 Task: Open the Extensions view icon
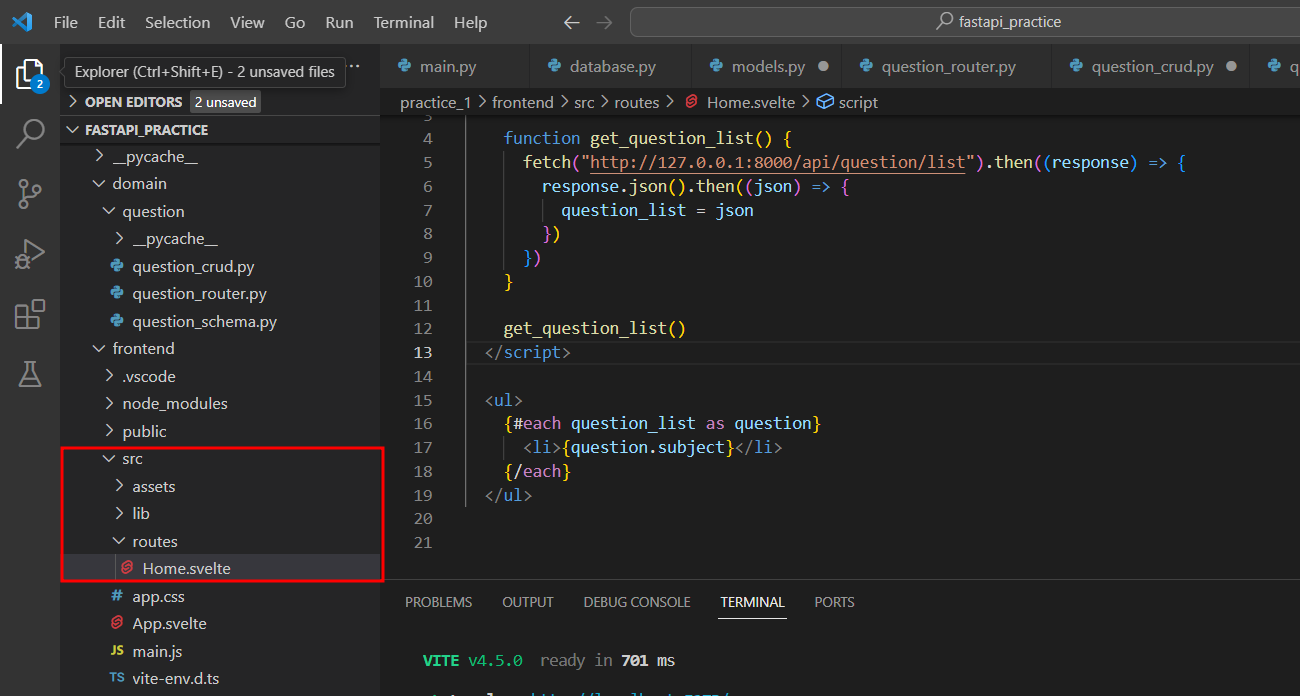[30, 314]
